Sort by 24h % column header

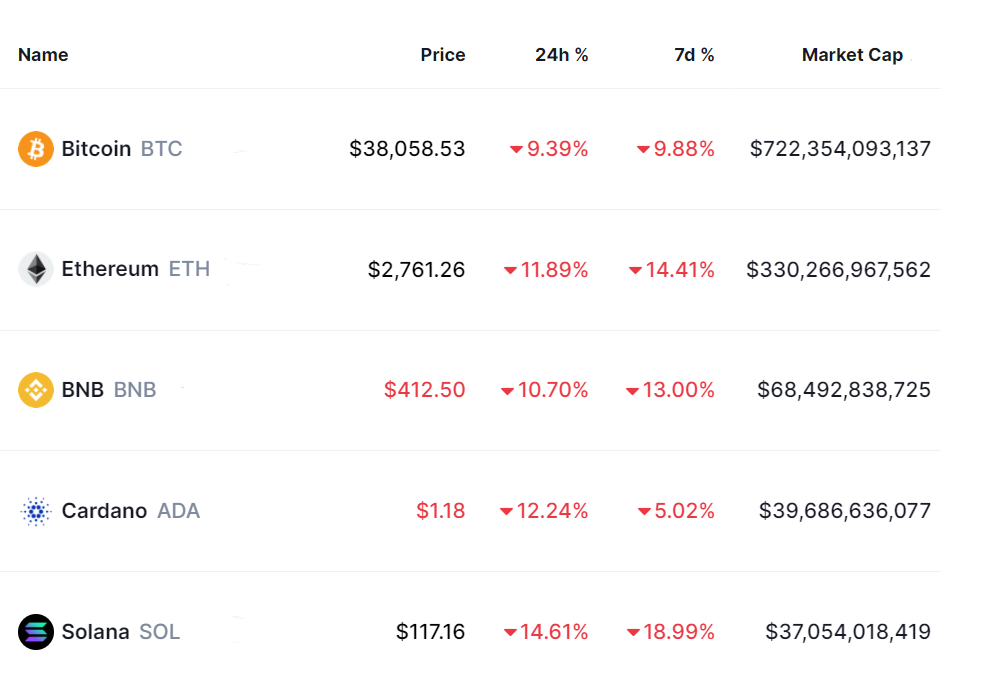pyautogui.click(x=561, y=55)
